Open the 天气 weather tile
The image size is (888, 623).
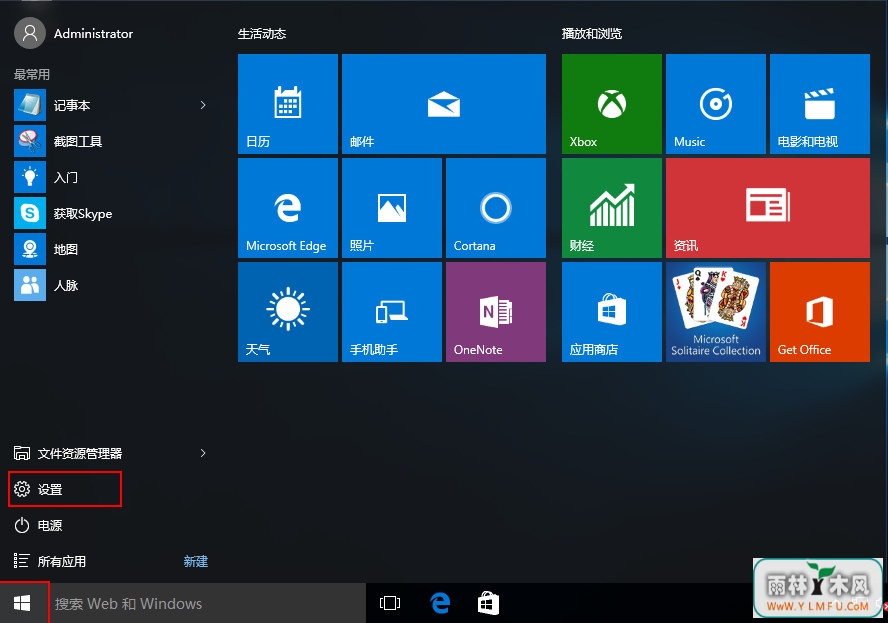coord(288,312)
